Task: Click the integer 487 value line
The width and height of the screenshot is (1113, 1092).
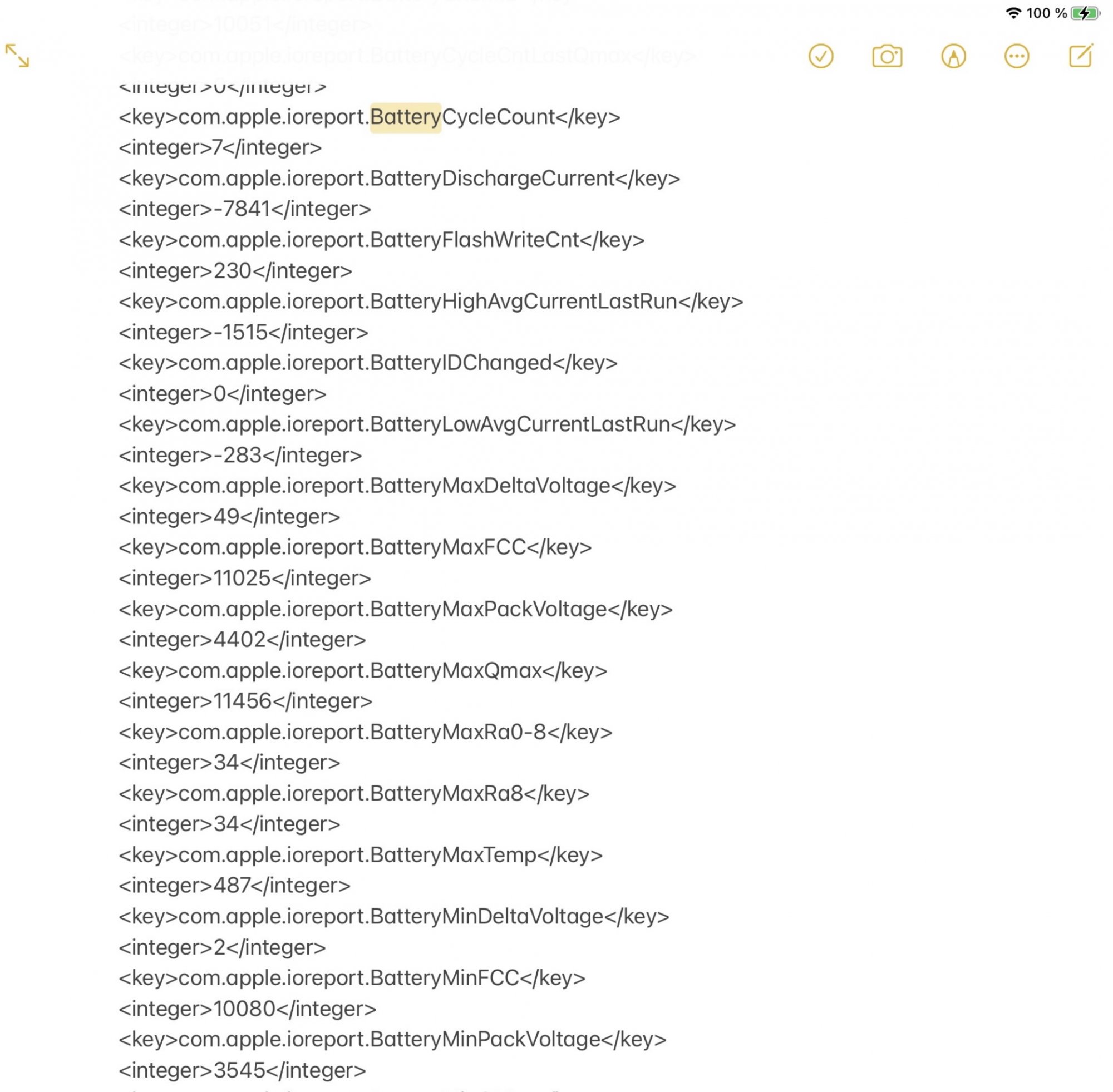Action: [234, 885]
